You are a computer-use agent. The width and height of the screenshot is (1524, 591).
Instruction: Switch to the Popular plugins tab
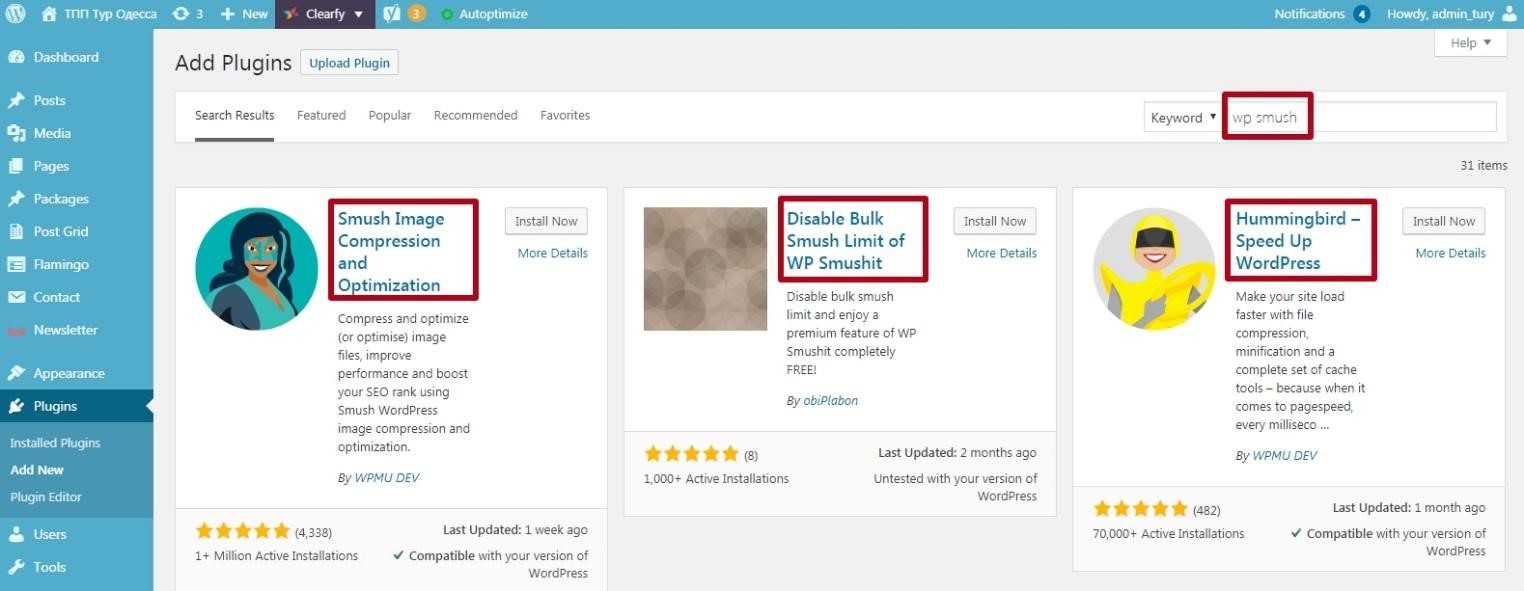pos(390,115)
